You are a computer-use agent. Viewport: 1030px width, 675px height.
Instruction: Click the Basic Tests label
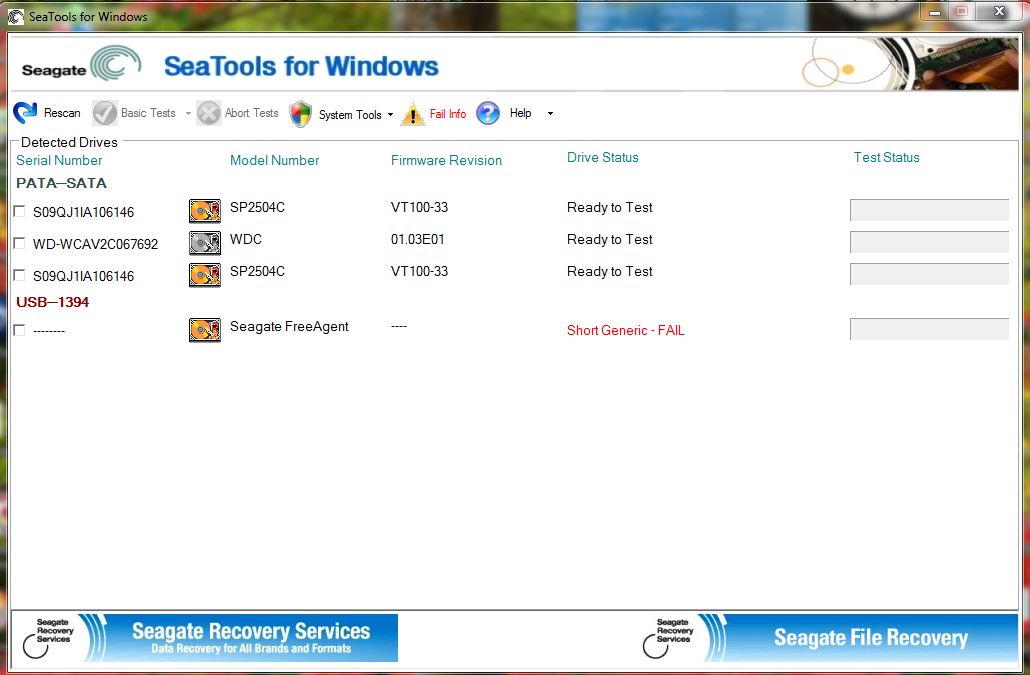148,113
